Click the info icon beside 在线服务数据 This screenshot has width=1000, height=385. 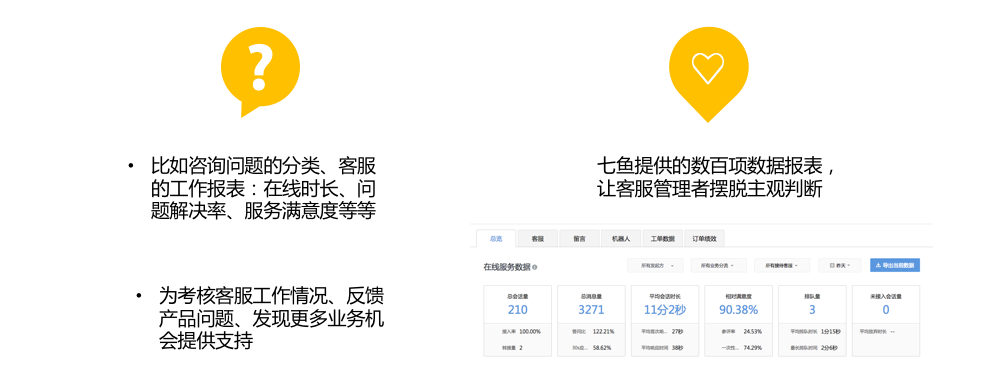534,268
